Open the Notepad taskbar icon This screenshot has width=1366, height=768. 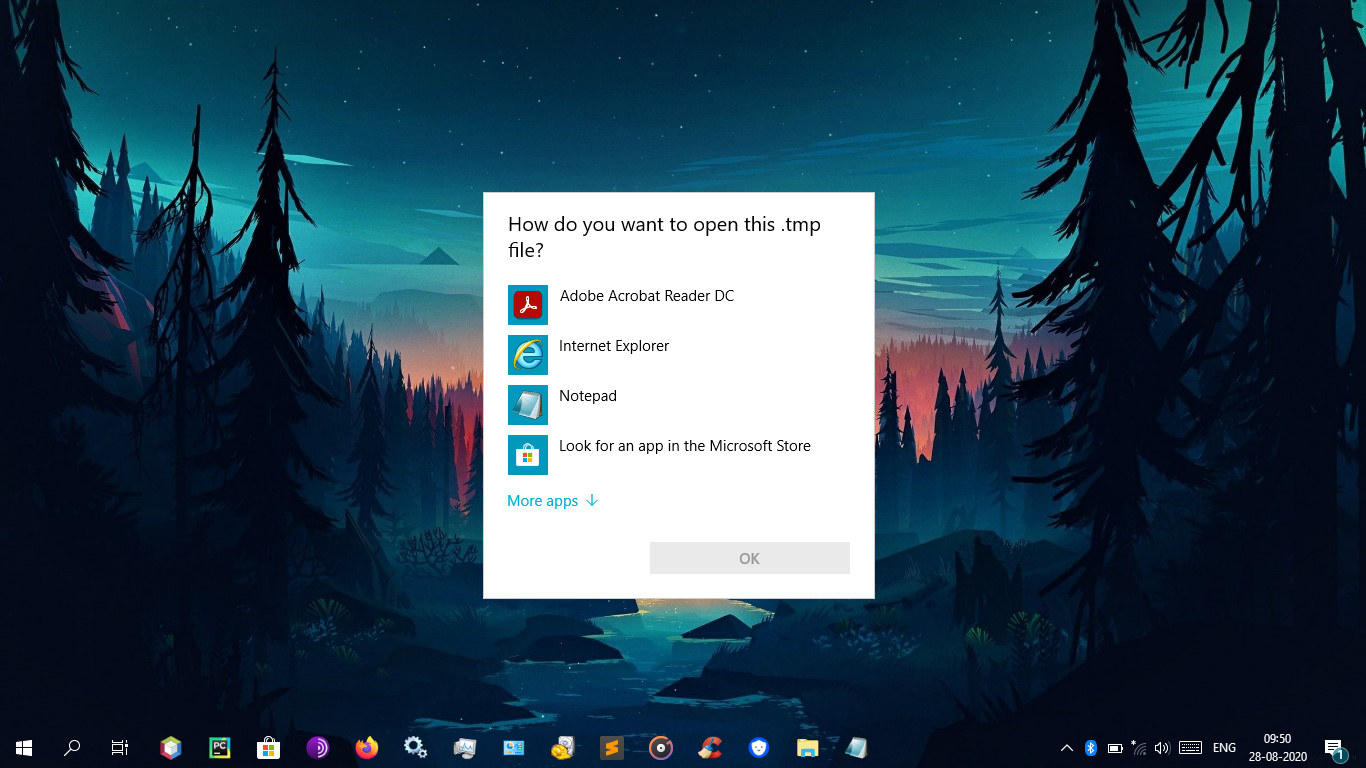(857, 747)
